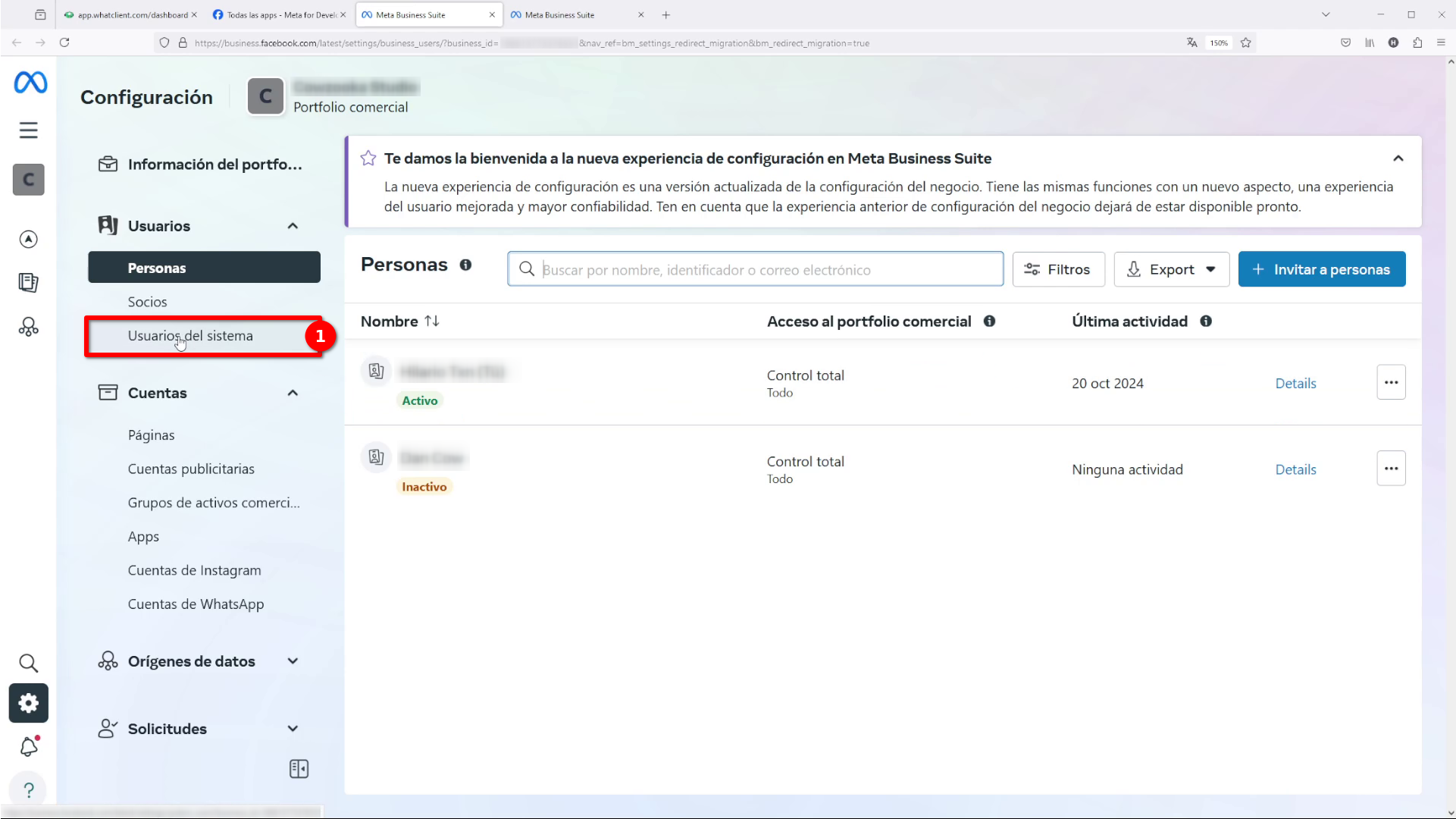The width and height of the screenshot is (1456, 819).
Task: Toggle the sidebar collapse panel icon
Action: (299, 769)
